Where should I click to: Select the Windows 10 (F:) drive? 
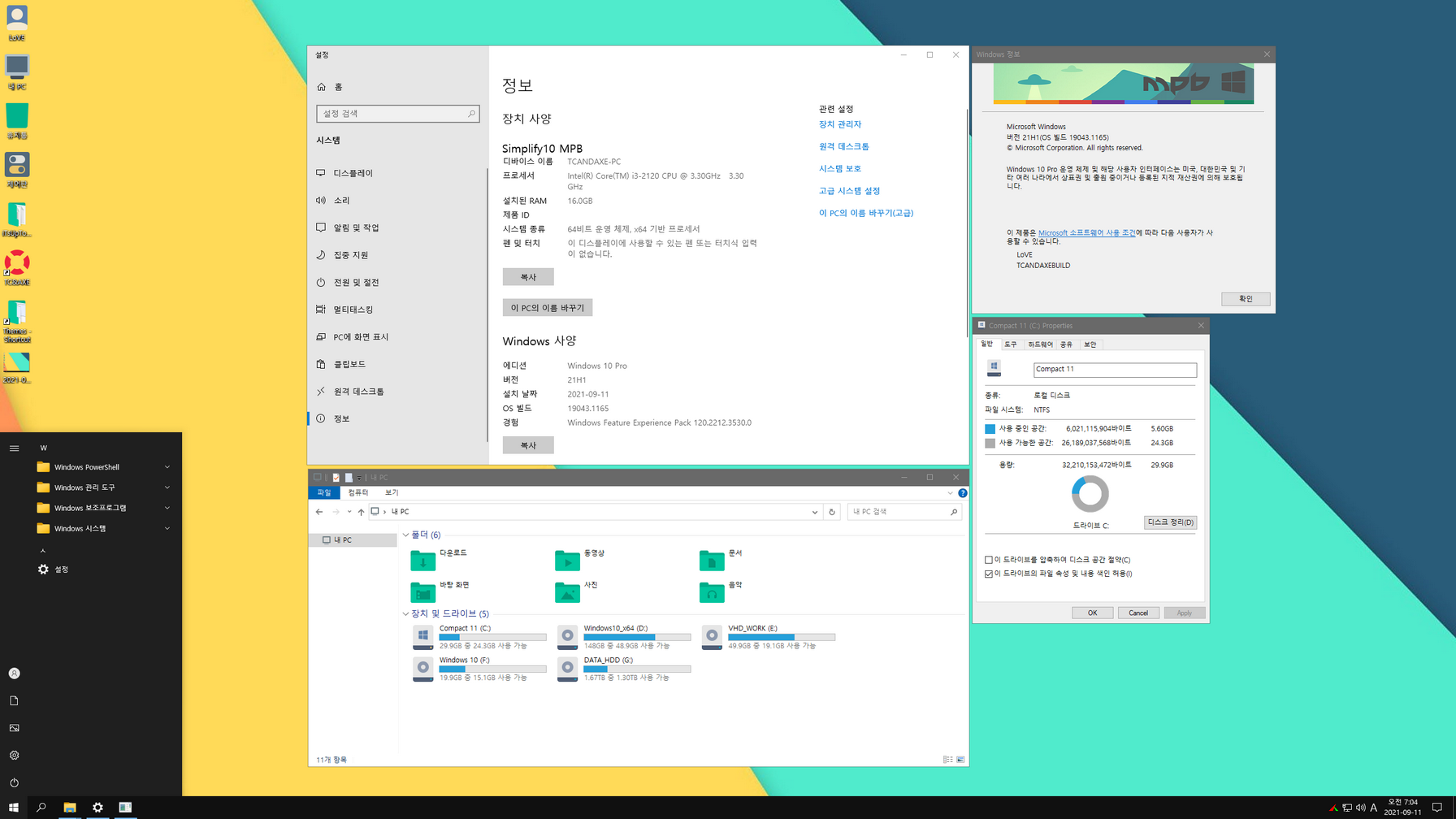pos(479,669)
